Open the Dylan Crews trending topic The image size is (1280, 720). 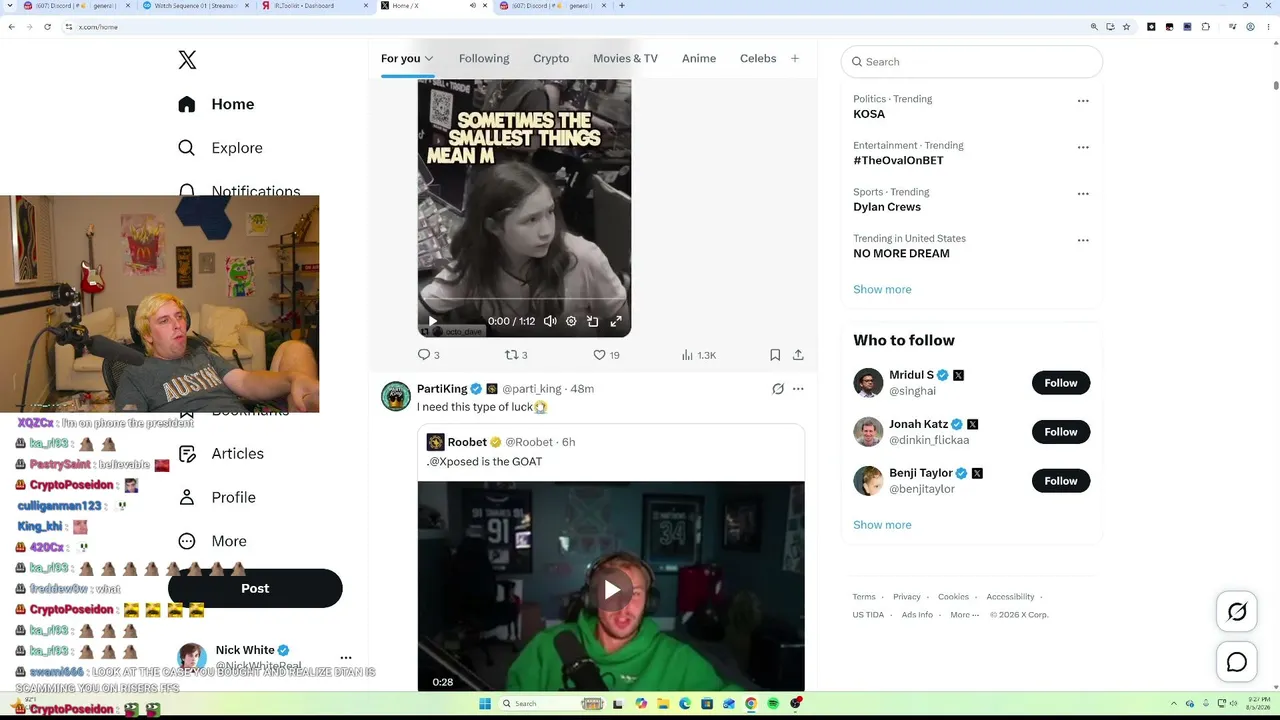[887, 207]
